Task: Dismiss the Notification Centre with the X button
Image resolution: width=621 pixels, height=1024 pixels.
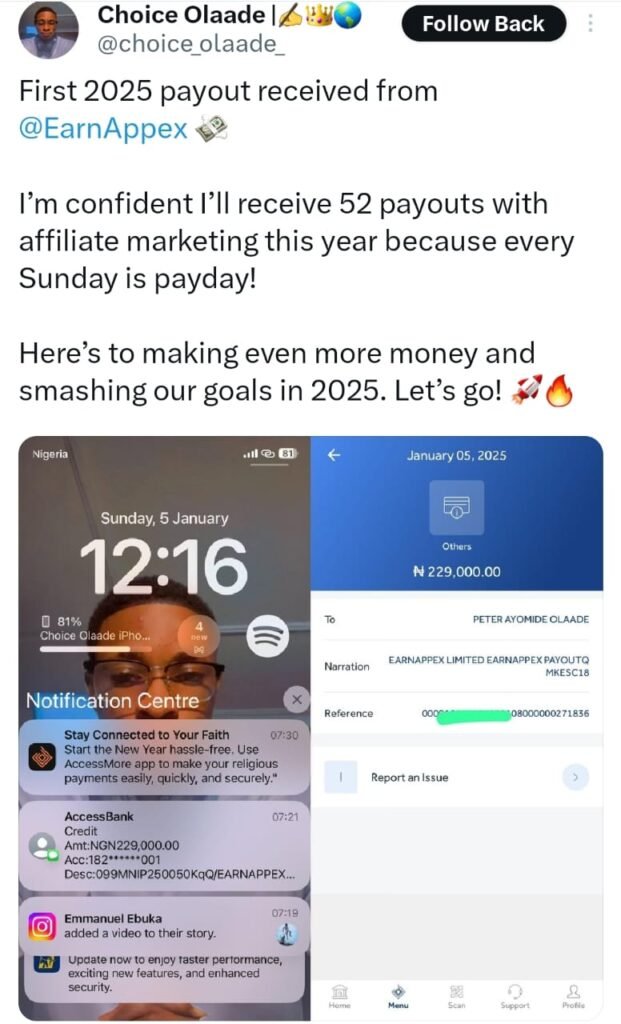Action: tap(296, 700)
